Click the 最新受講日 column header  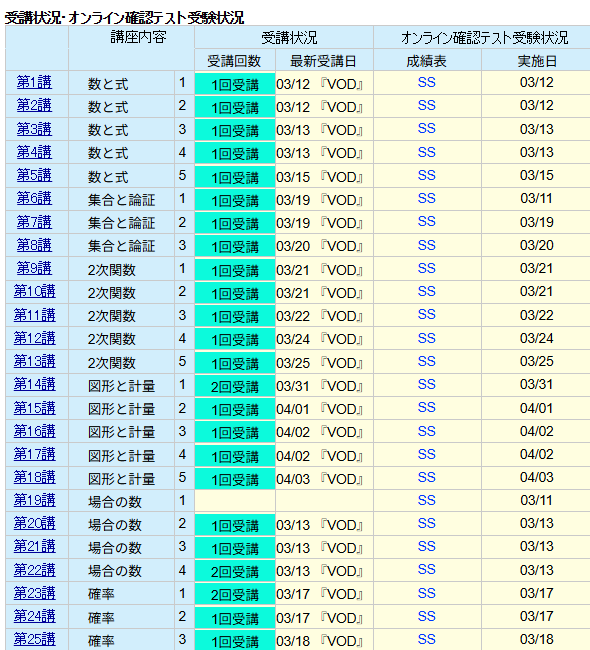323,61
